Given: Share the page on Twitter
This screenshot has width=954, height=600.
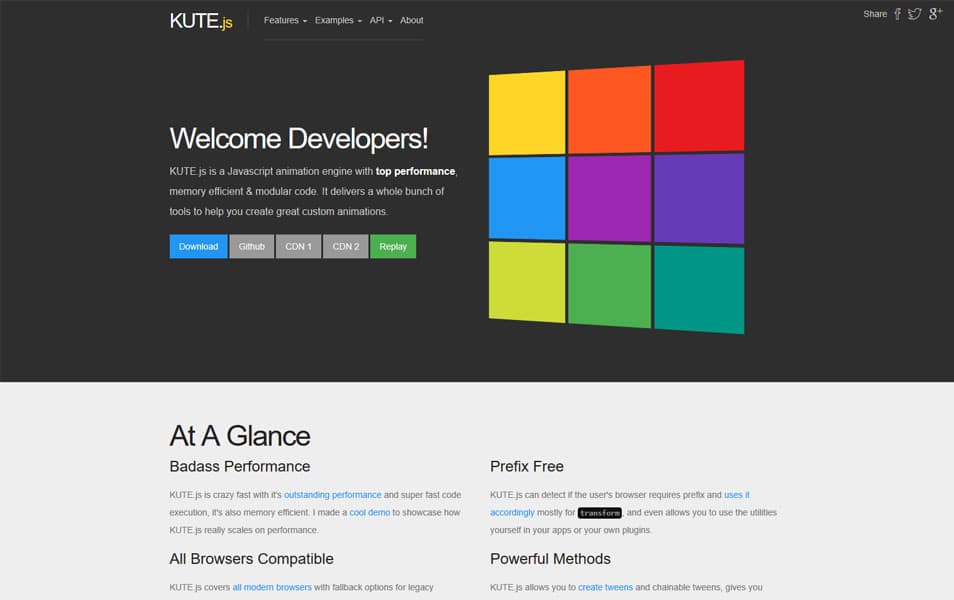Looking at the screenshot, I should 913,13.
